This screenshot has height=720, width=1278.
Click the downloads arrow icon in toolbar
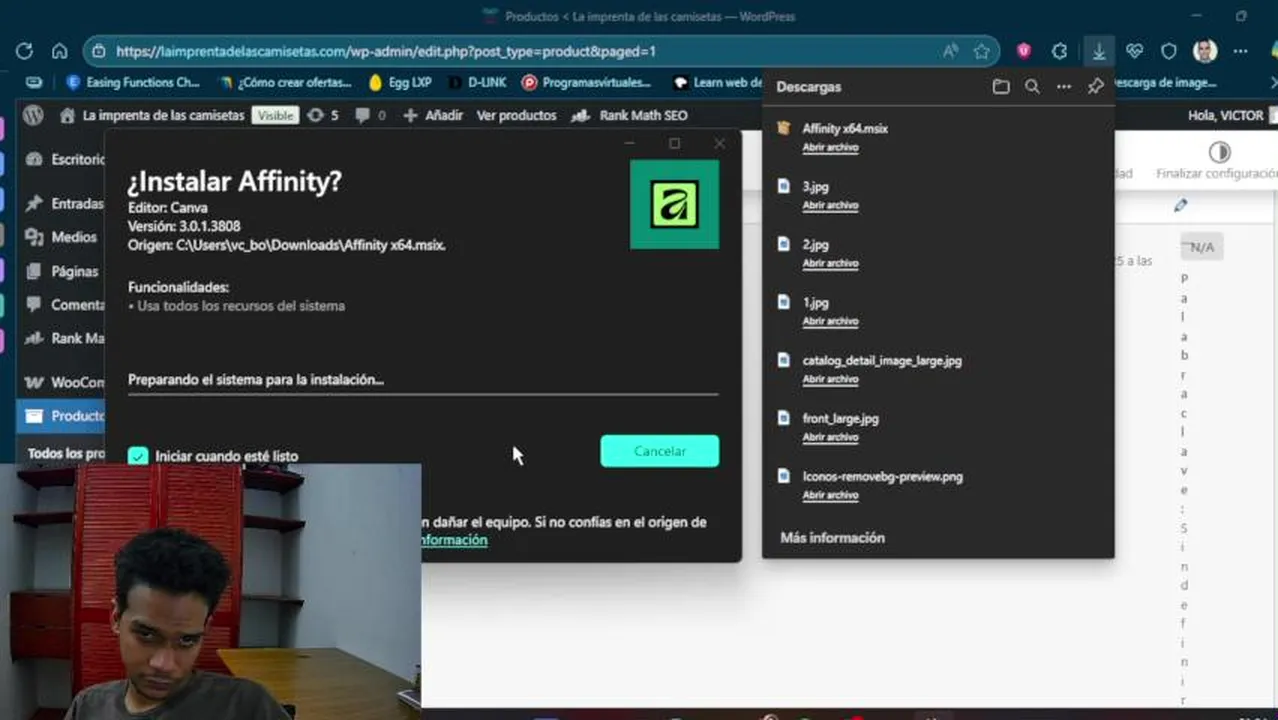tap(1098, 51)
